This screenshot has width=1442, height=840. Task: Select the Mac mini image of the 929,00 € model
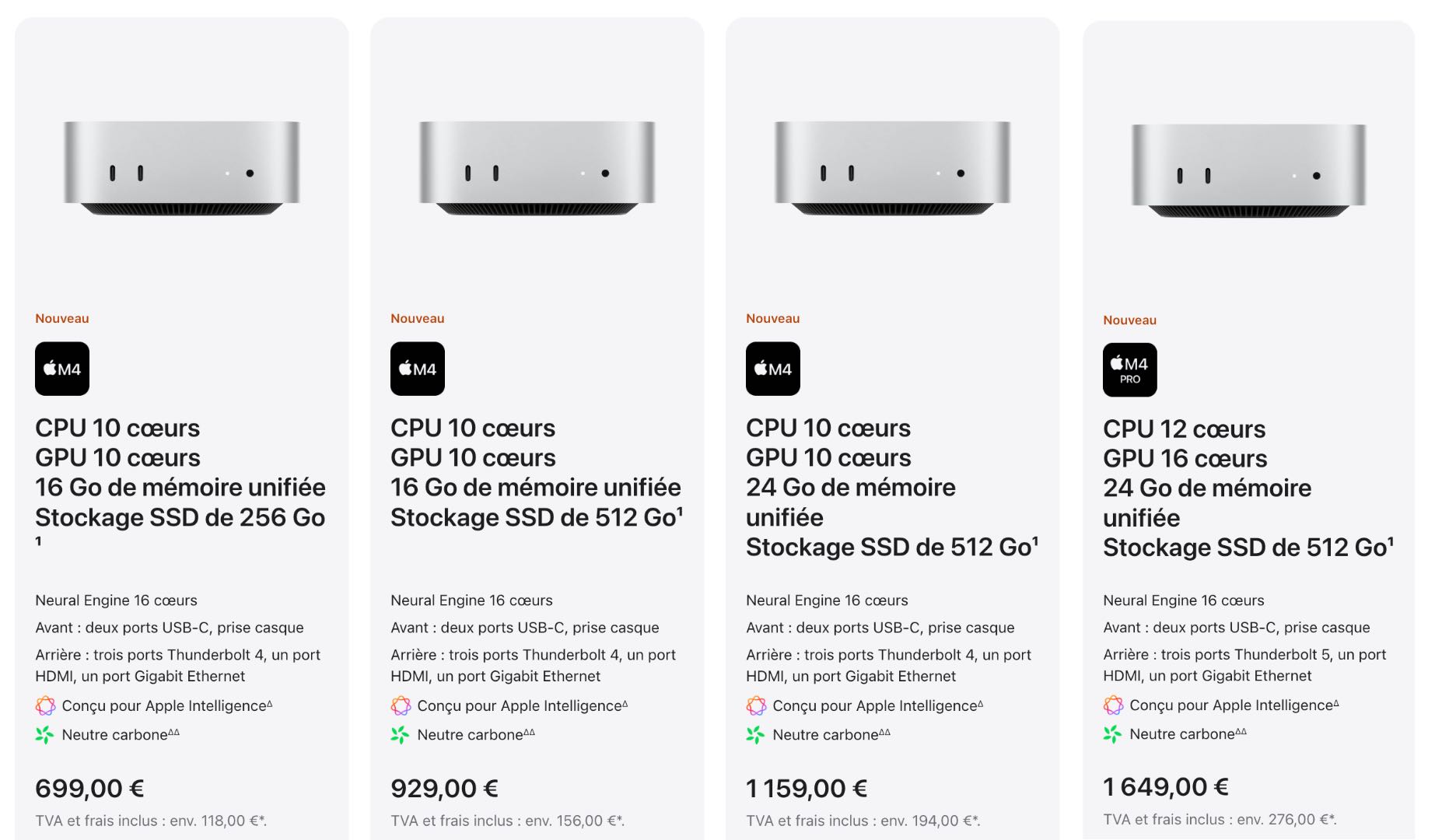pyautogui.click(x=537, y=167)
